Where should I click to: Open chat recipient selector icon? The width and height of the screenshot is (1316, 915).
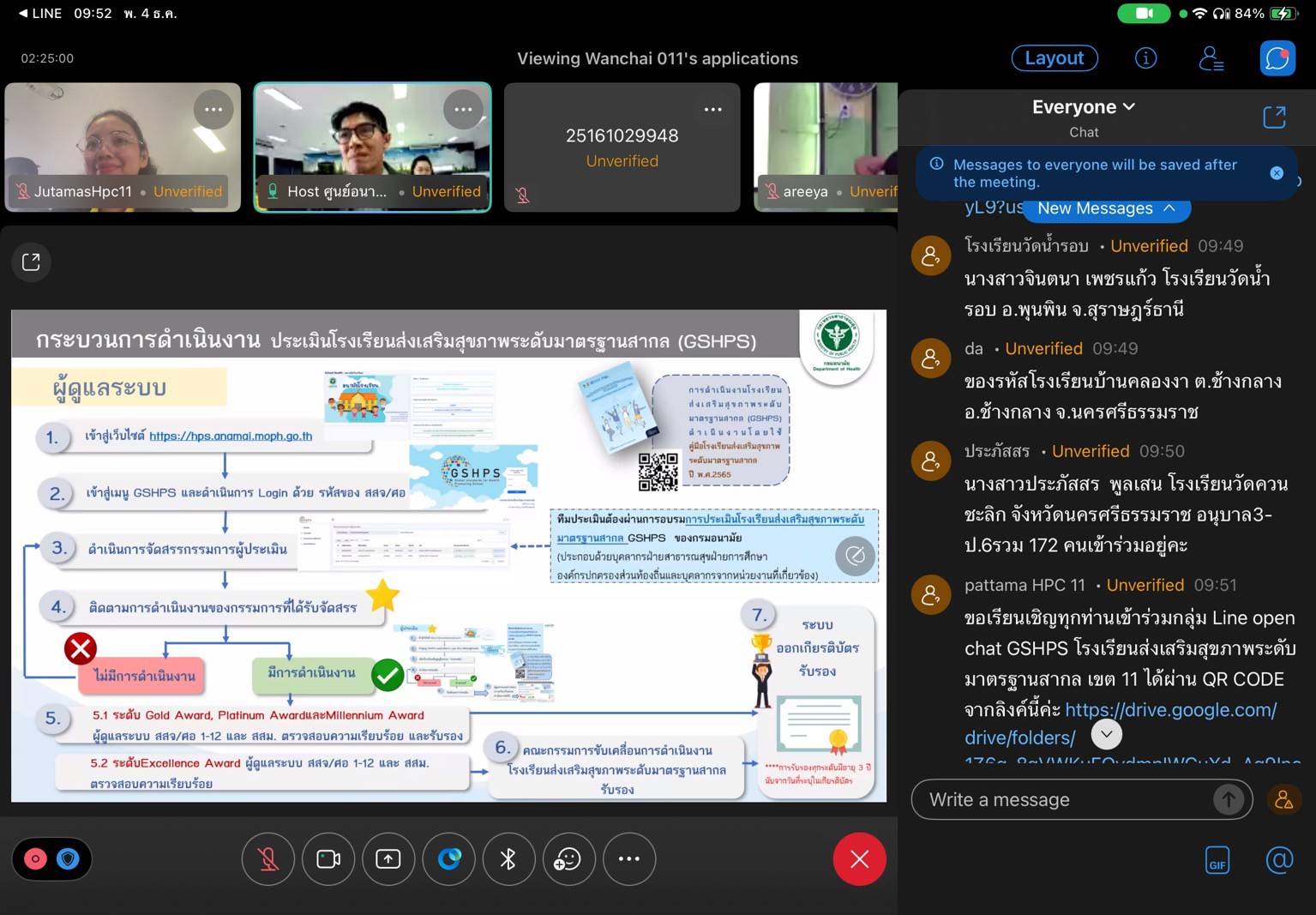click(x=1283, y=799)
